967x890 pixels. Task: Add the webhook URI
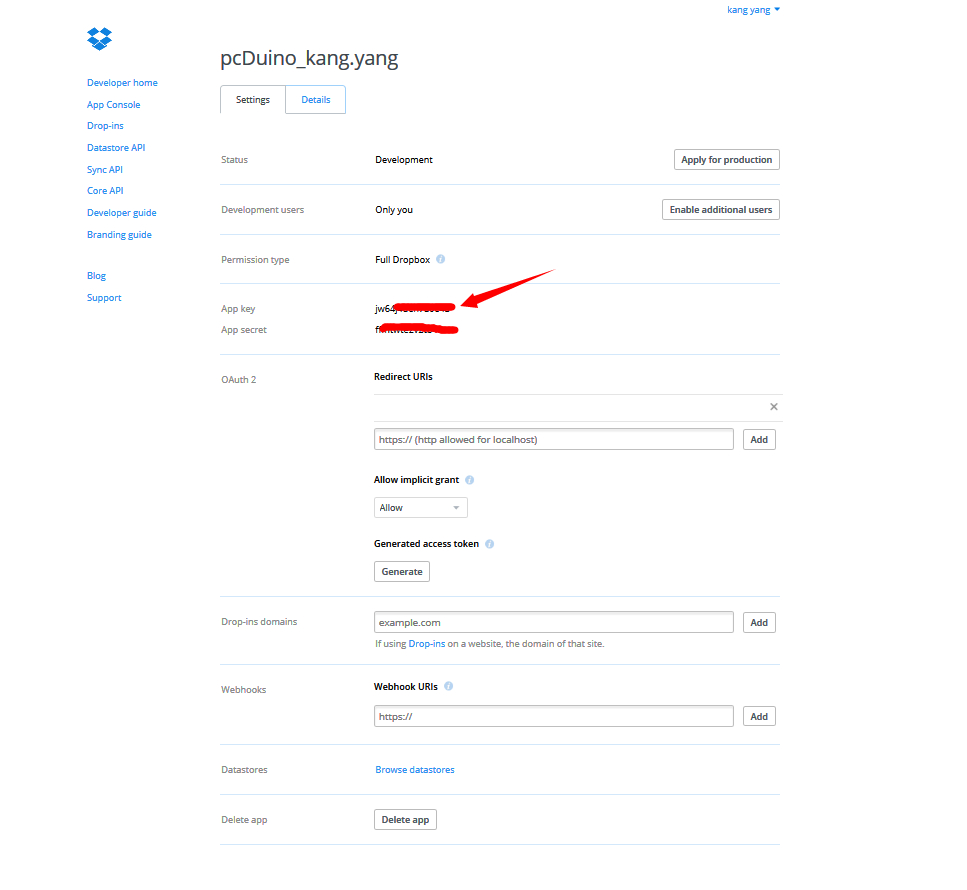(x=759, y=717)
